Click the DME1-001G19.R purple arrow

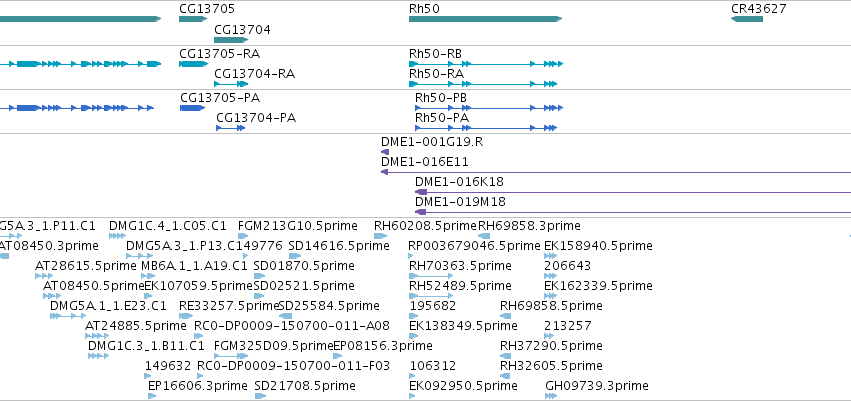(385, 152)
